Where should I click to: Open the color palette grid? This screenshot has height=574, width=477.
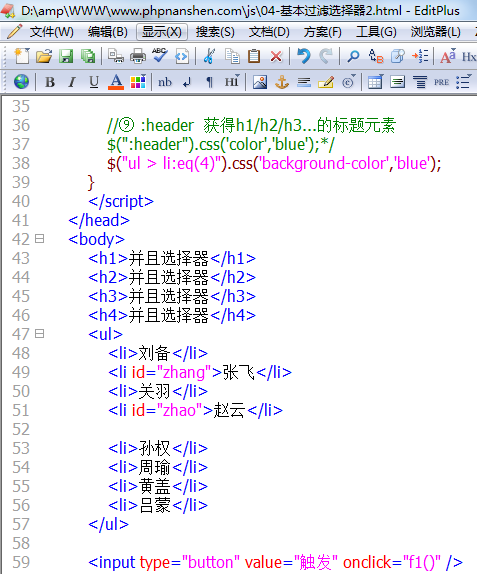[x=138, y=82]
